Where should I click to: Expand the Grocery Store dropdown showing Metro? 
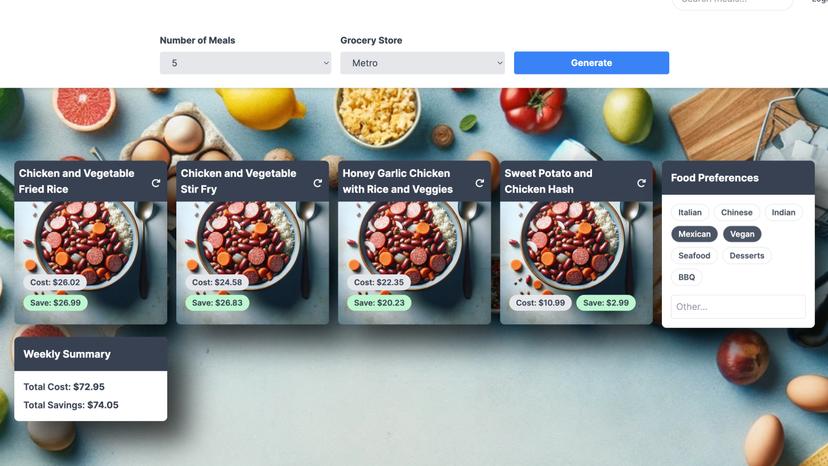pos(422,63)
